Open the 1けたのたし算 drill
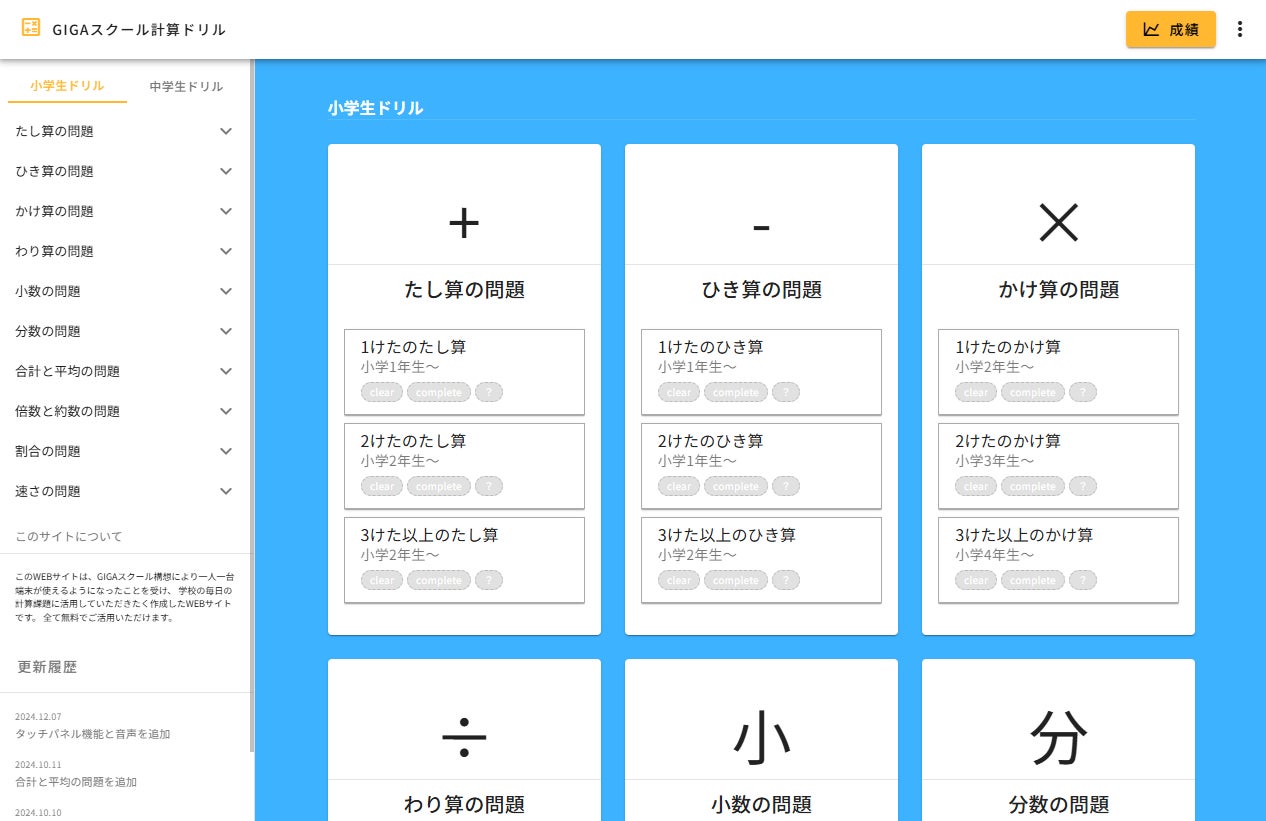1266x821 pixels. pos(464,371)
